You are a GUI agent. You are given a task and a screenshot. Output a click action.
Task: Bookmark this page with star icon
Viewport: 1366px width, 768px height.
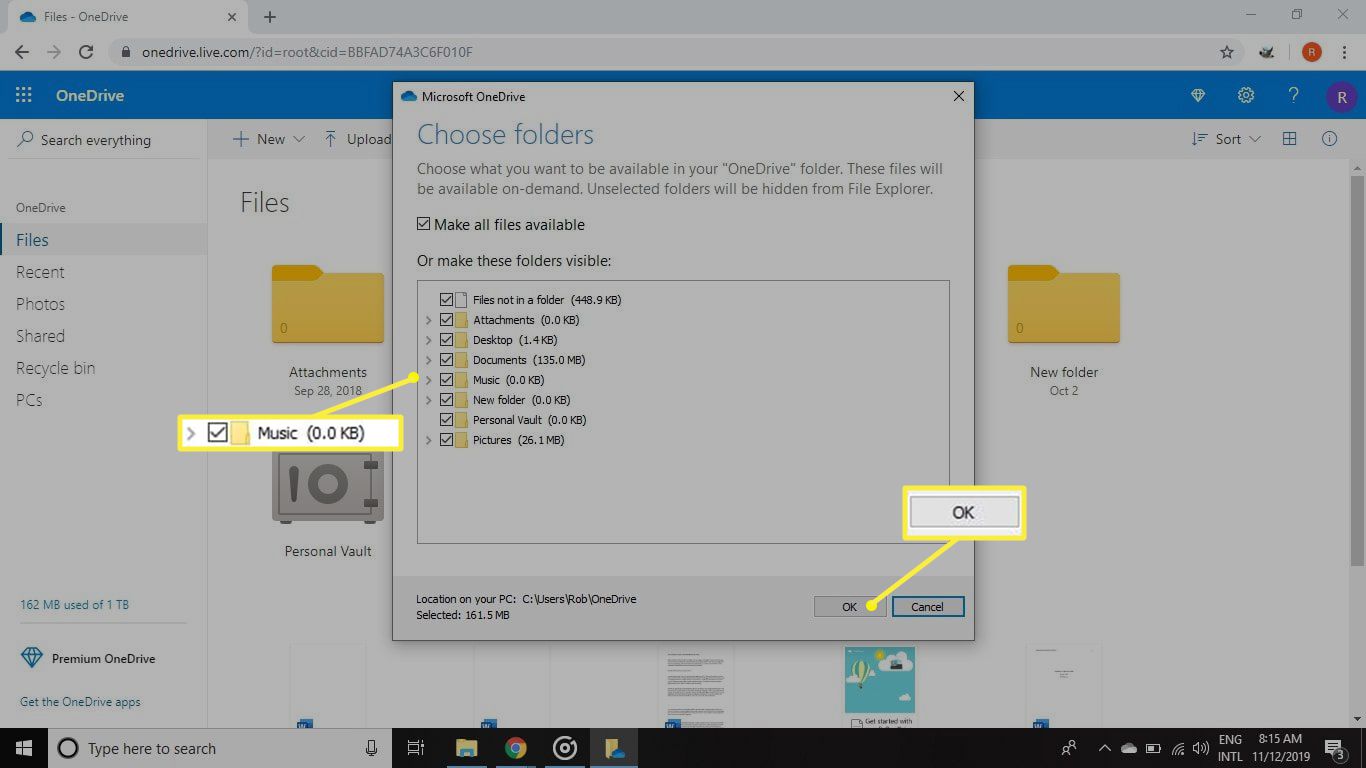point(1227,52)
